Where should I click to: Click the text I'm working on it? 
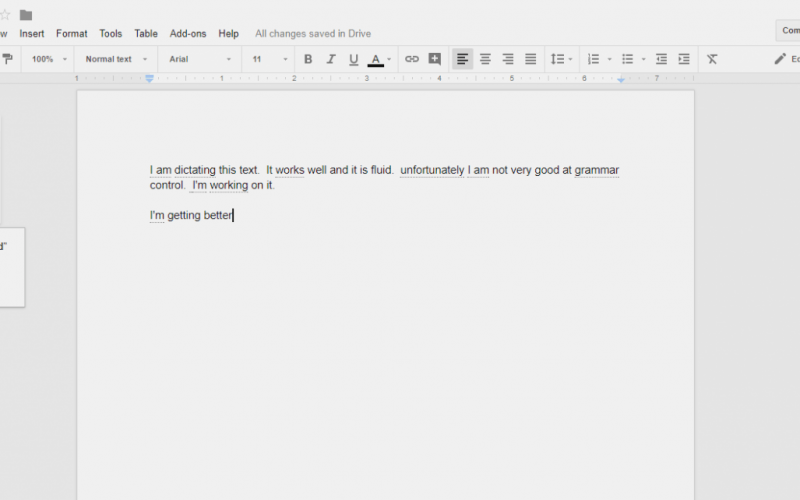(x=233, y=185)
